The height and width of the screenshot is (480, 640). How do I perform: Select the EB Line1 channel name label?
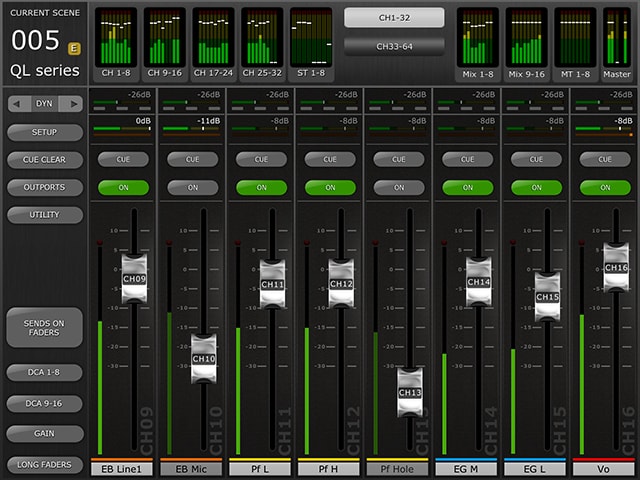pos(123,468)
